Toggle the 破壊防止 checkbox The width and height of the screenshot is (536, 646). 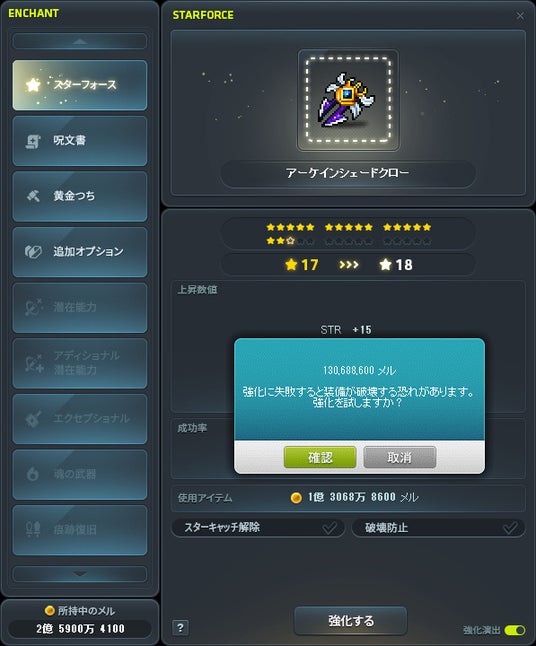(510, 528)
